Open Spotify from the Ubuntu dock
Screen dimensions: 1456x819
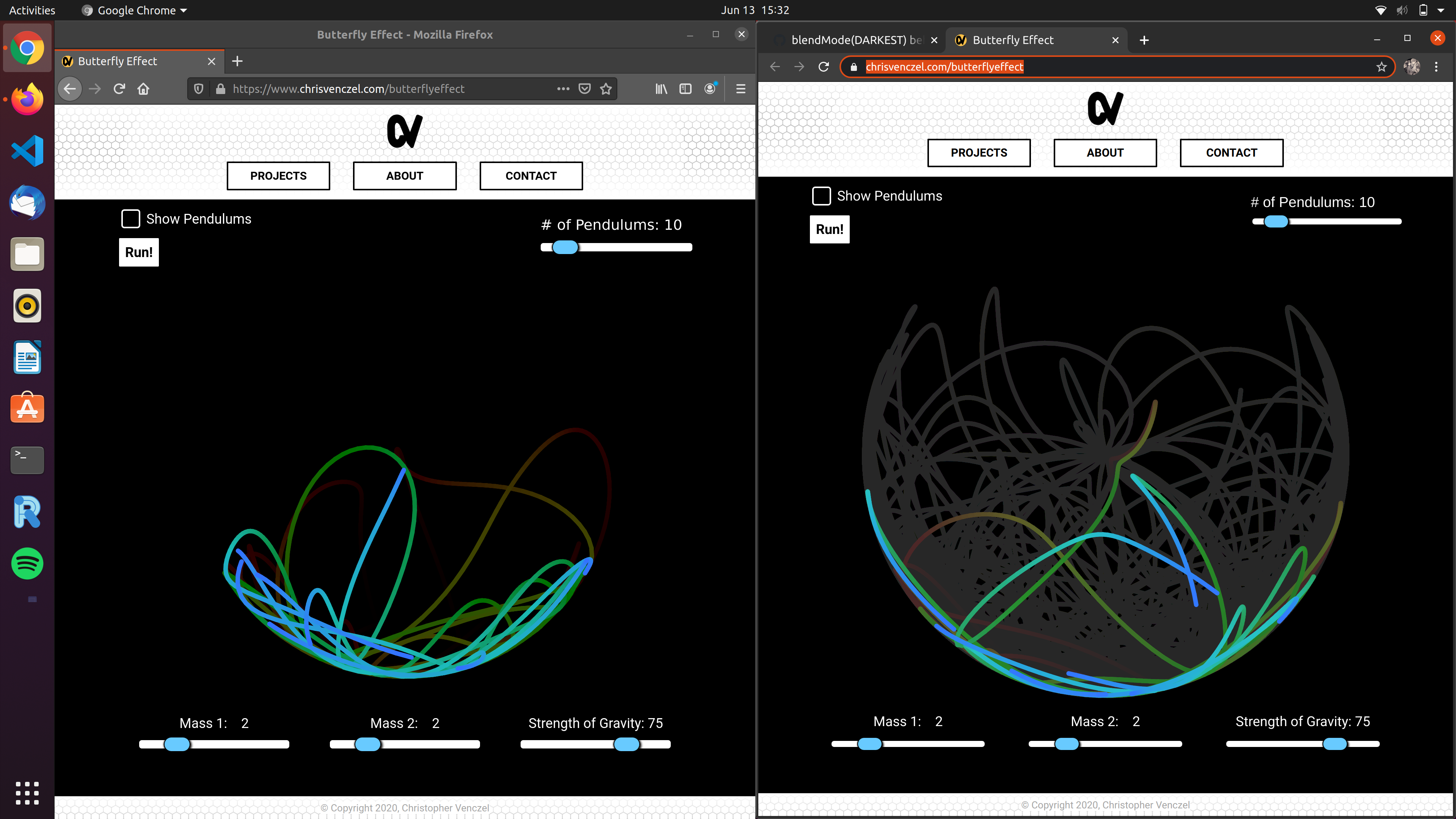(27, 563)
